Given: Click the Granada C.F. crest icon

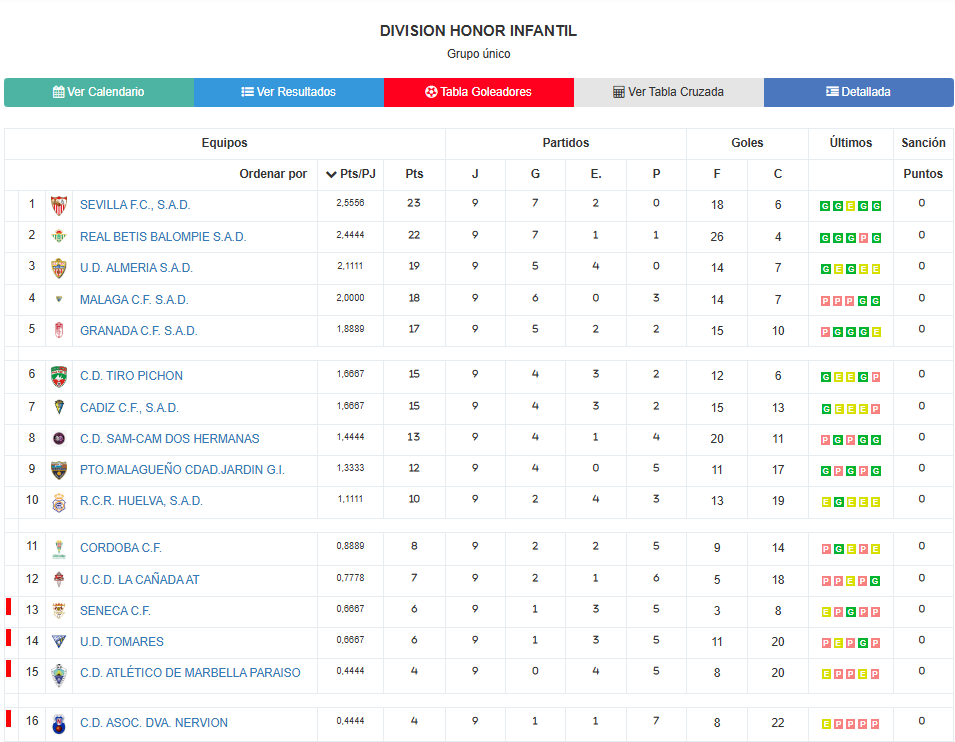Looking at the screenshot, I should (59, 330).
